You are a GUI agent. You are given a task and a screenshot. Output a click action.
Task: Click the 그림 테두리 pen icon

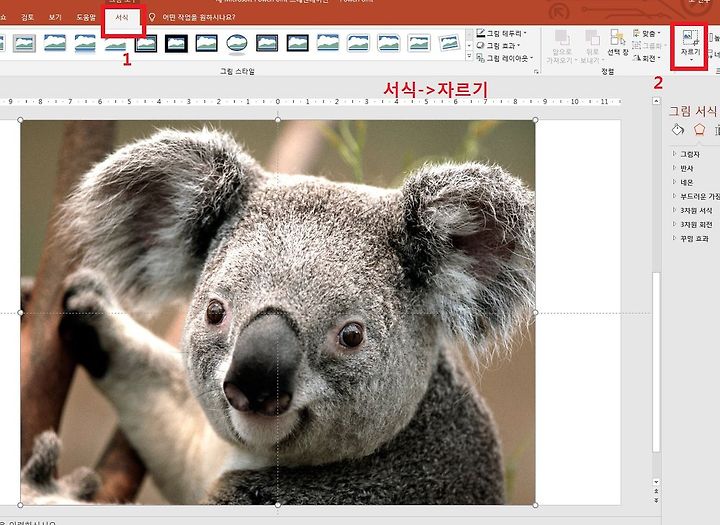tap(480, 33)
